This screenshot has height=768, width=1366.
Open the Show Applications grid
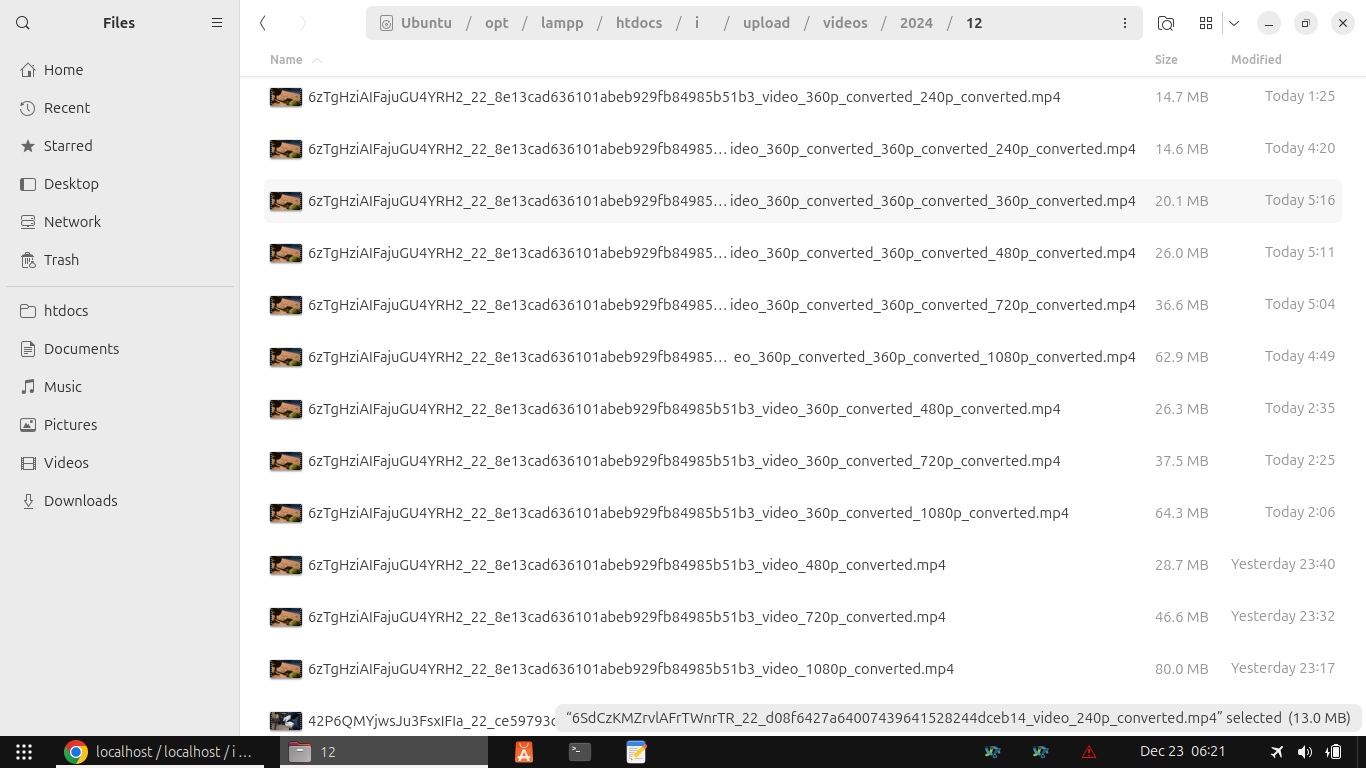coord(24,752)
